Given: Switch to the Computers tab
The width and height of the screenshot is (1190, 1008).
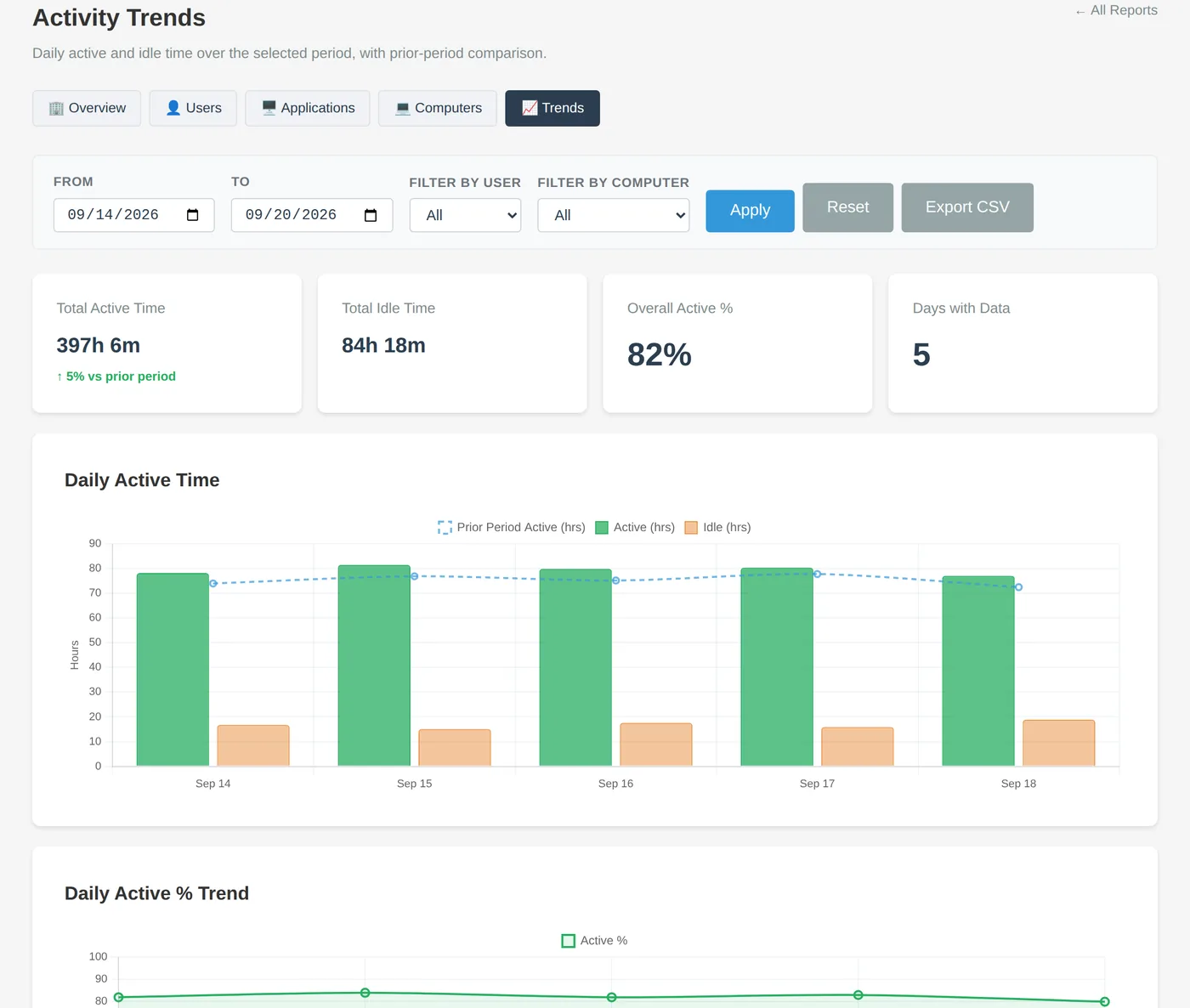Looking at the screenshot, I should pyautogui.click(x=438, y=108).
